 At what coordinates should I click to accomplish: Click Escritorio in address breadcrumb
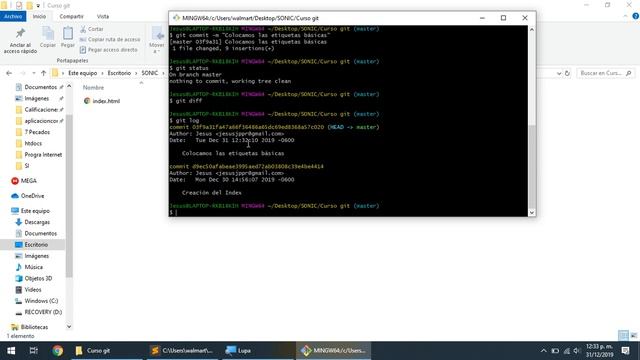(x=119, y=73)
